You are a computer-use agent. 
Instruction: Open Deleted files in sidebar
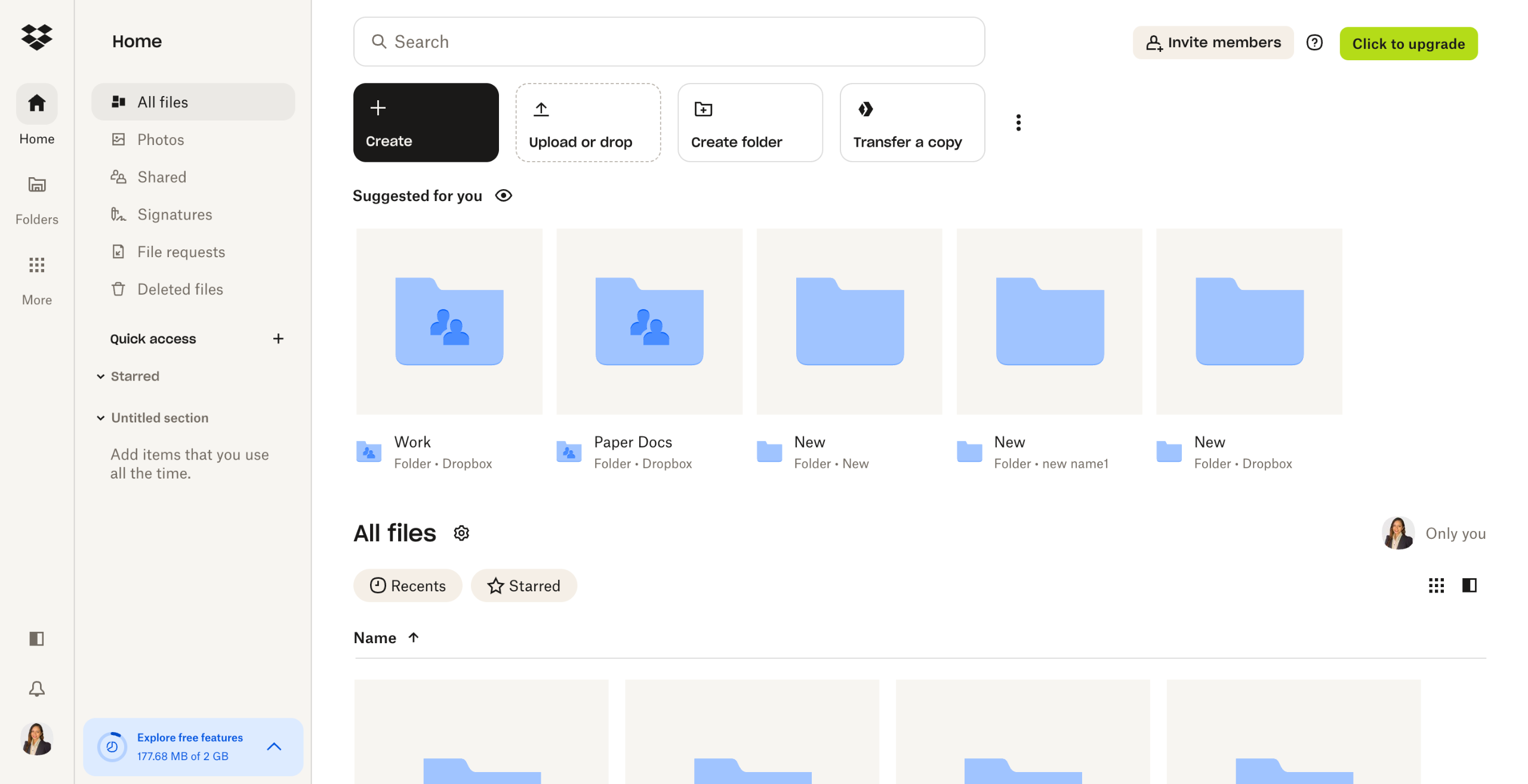180,289
